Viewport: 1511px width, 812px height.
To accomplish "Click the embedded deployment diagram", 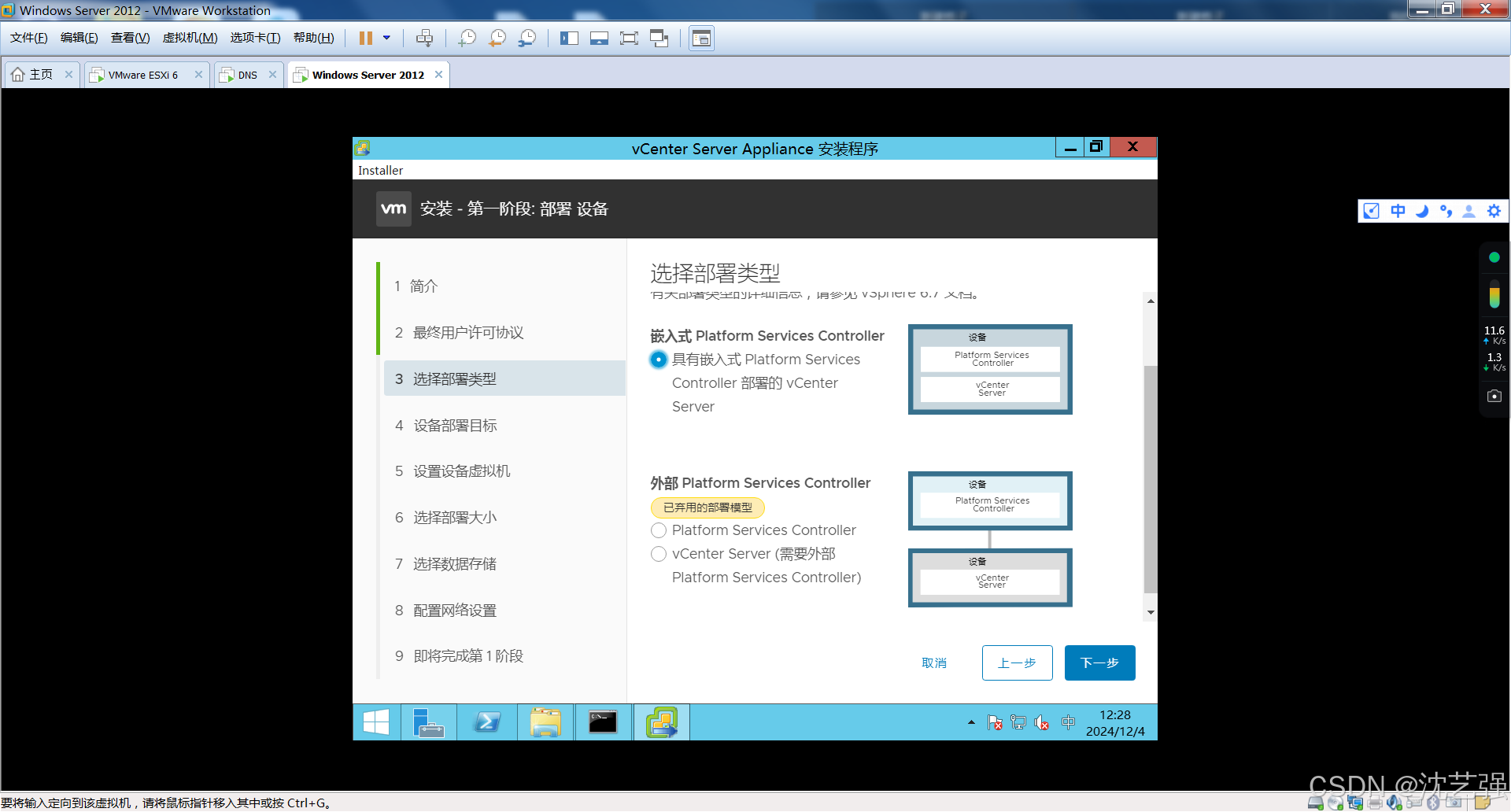I will 990,369.
